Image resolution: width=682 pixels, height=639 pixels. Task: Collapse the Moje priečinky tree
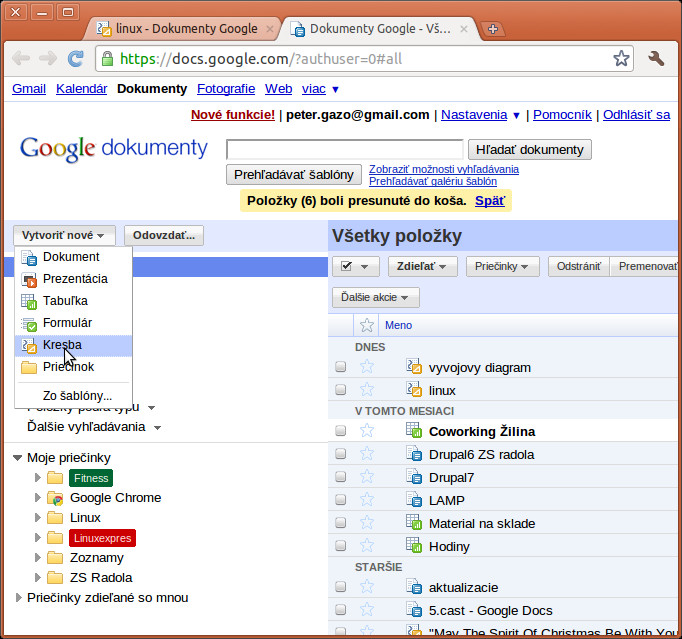(17, 458)
